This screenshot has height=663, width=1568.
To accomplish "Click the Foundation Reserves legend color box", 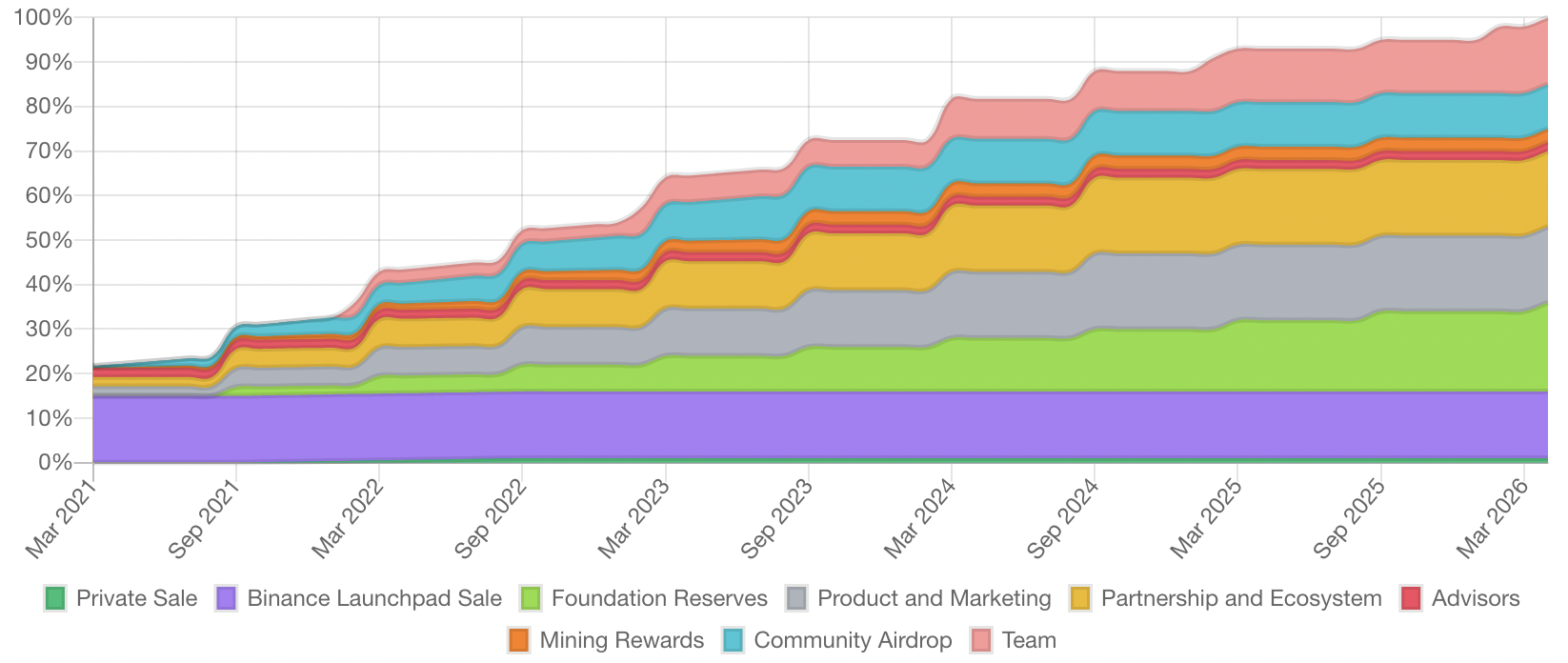I will pyautogui.click(x=532, y=598).
